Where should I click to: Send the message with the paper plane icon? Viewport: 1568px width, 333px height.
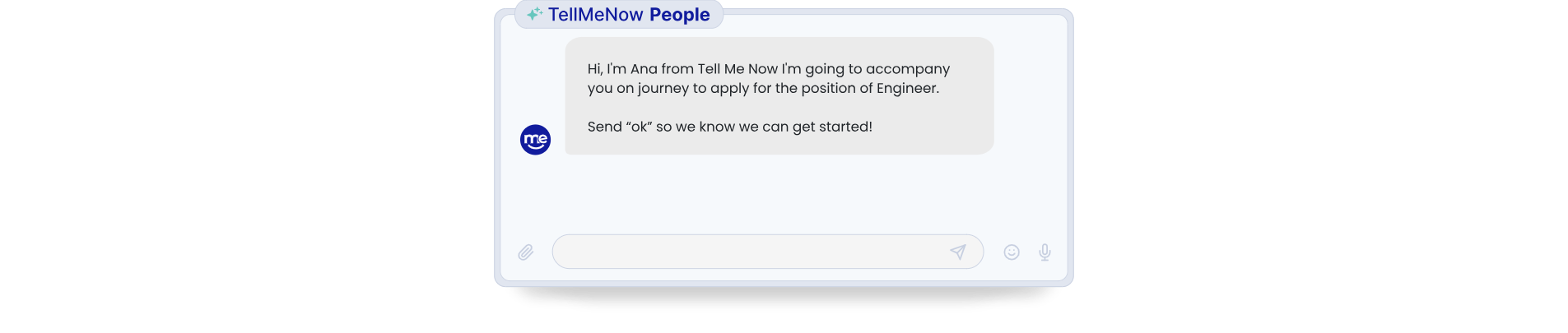[958, 252]
